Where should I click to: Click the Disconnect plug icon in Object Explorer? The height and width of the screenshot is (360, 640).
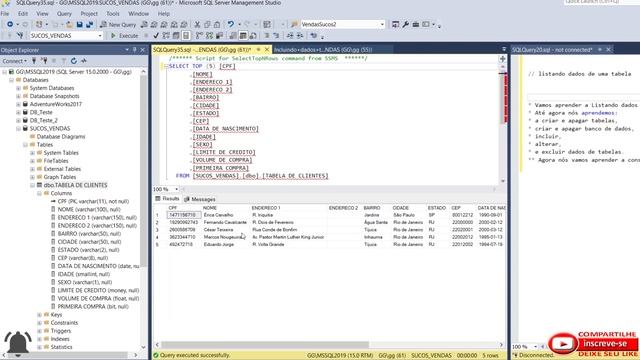tap(44, 61)
